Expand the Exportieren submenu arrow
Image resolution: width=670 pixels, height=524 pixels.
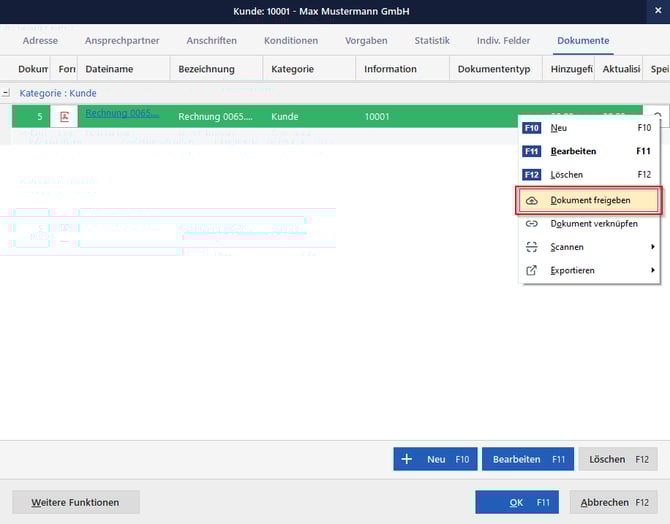[x=653, y=270]
